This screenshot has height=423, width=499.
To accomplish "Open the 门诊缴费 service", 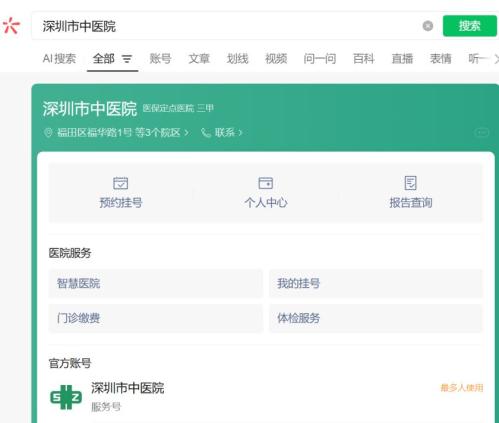I will pos(155,318).
